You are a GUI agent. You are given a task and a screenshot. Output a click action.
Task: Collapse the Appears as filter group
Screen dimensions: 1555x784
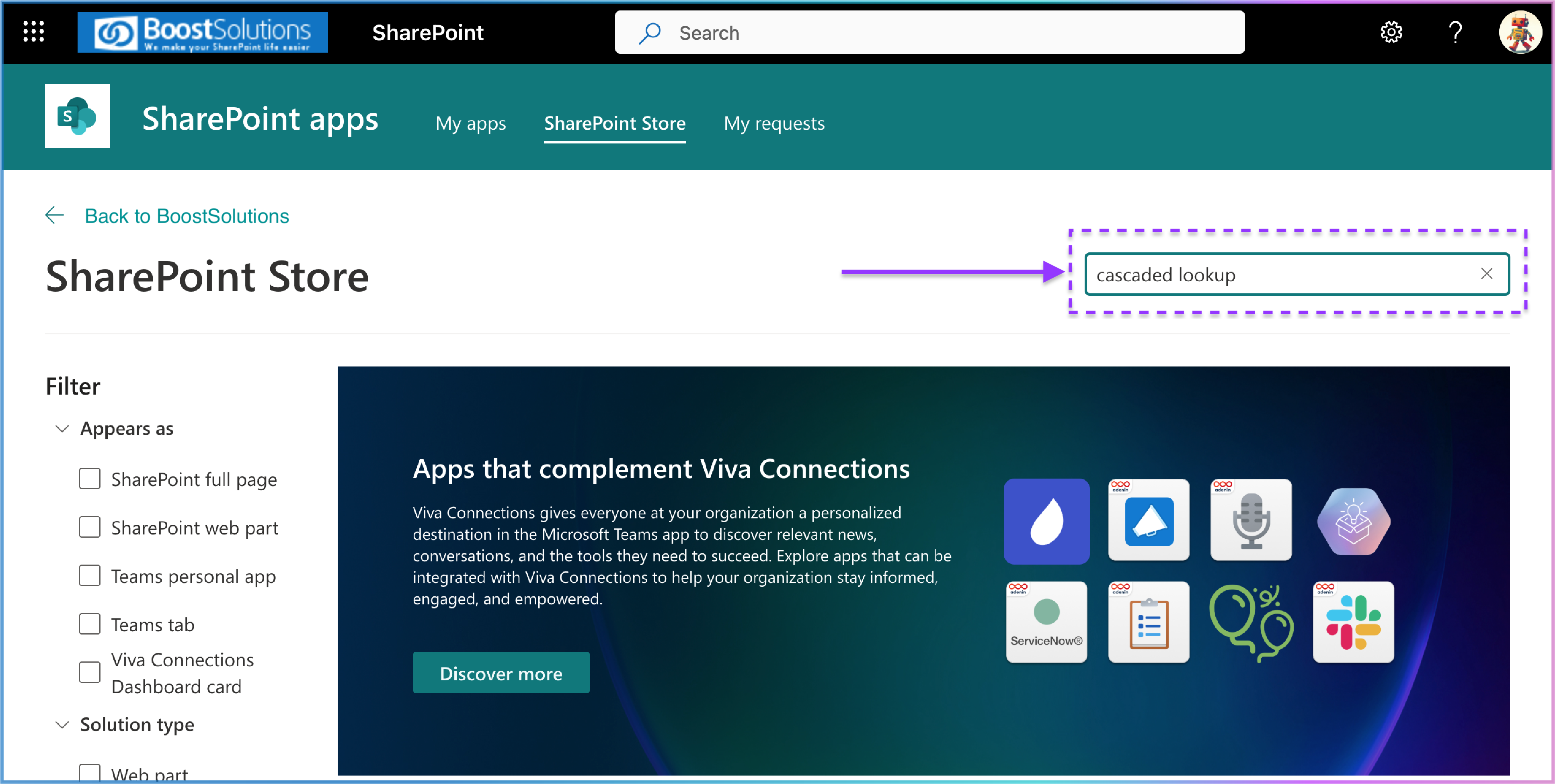pyautogui.click(x=62, y=428)
